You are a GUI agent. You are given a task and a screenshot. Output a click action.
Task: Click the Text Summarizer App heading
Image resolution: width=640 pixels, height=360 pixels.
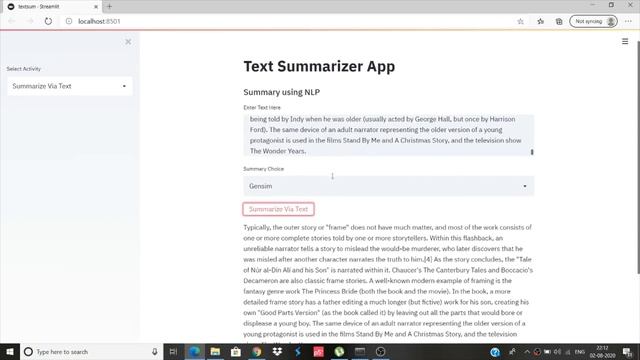[319, 66]
